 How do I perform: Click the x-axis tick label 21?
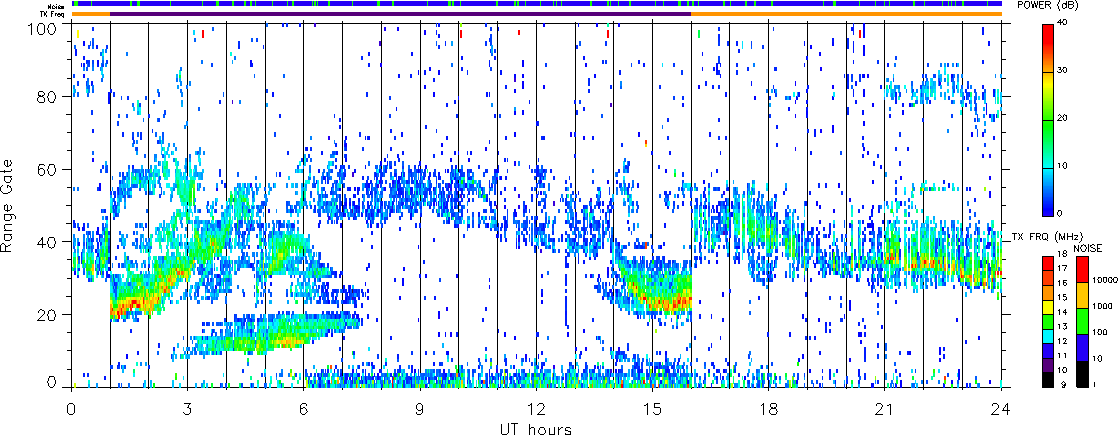pyautogui.click(x=885, y=410)
